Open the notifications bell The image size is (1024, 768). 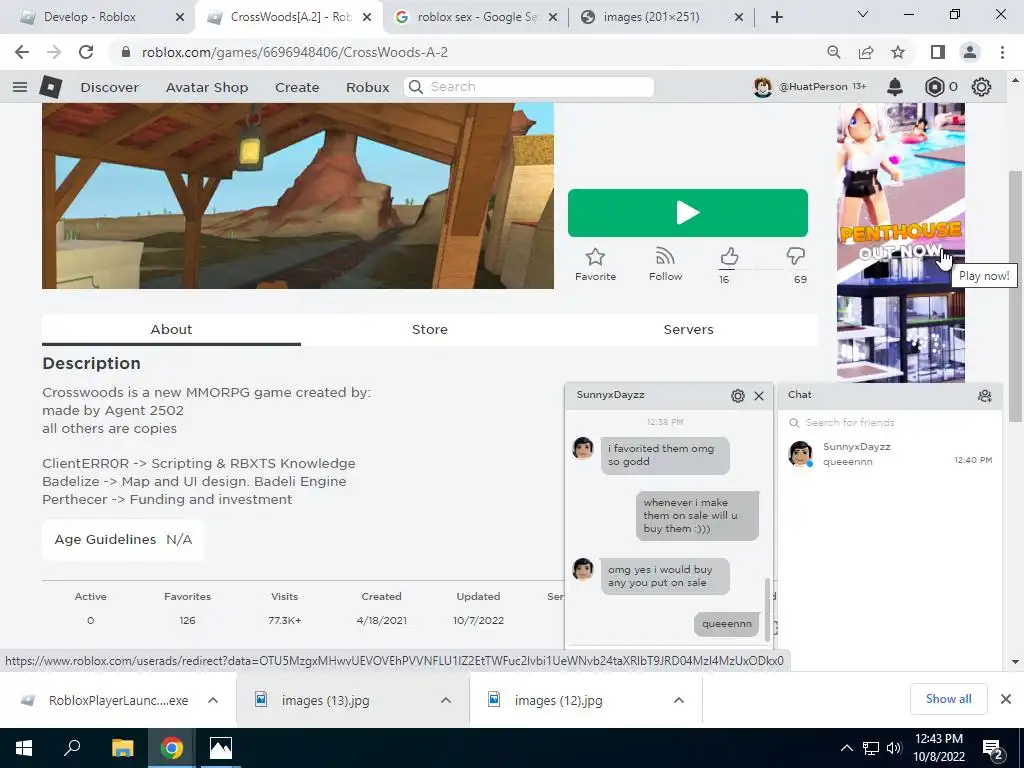895,87
